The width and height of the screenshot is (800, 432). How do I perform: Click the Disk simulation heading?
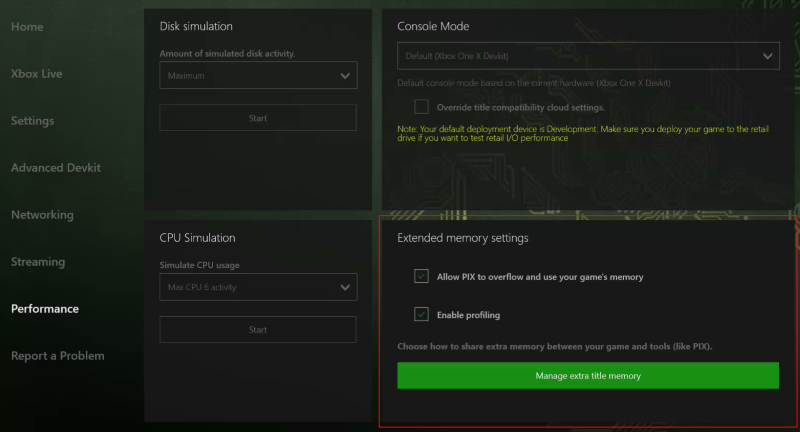click(196, 27)
